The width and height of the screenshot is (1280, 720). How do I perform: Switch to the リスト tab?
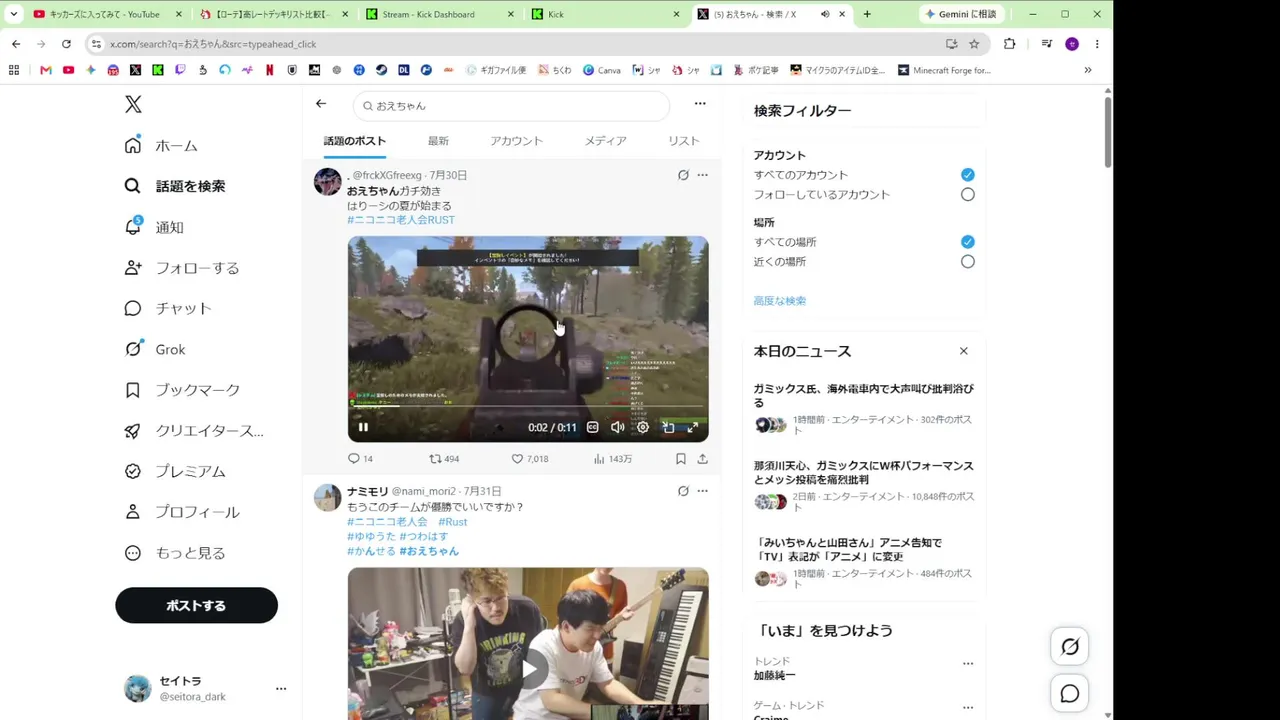click(684, 141)
